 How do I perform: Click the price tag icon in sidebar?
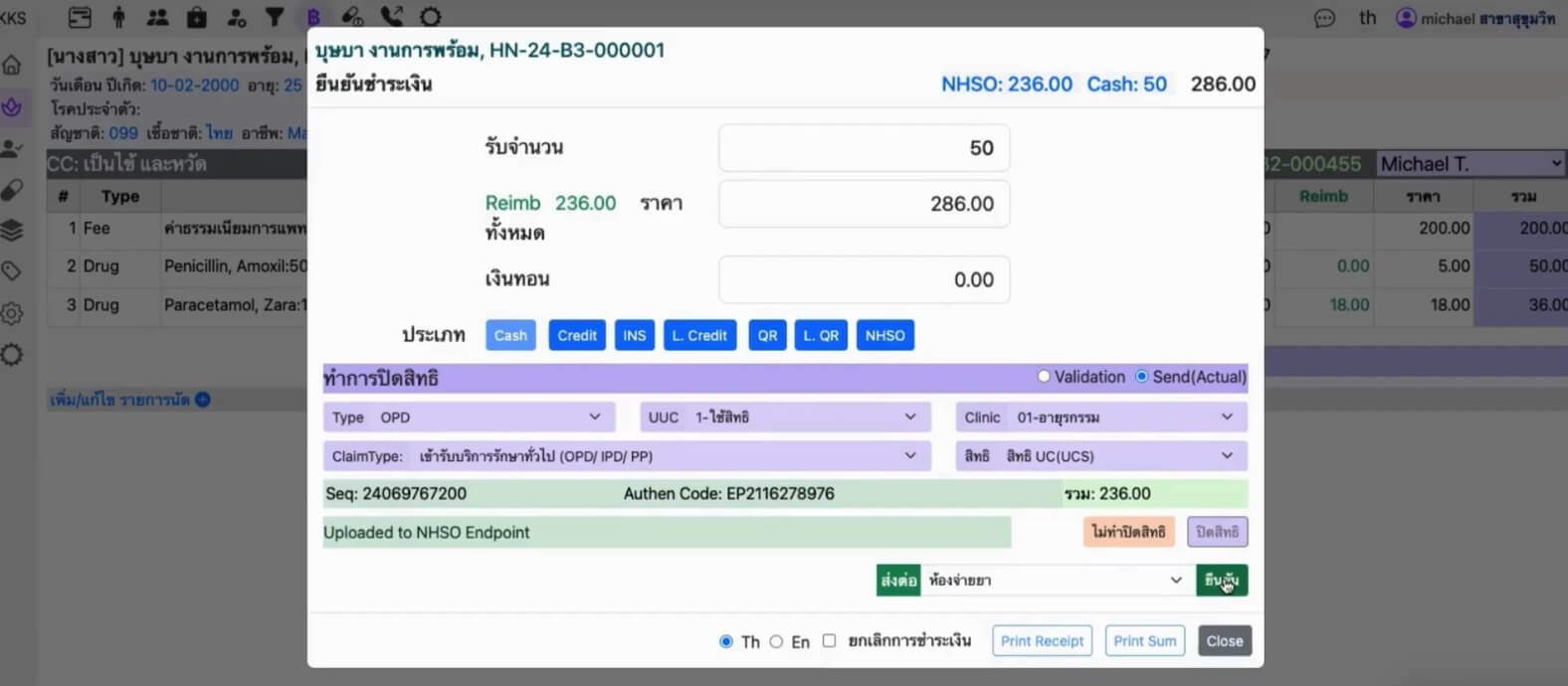click(x=12, y=270)
